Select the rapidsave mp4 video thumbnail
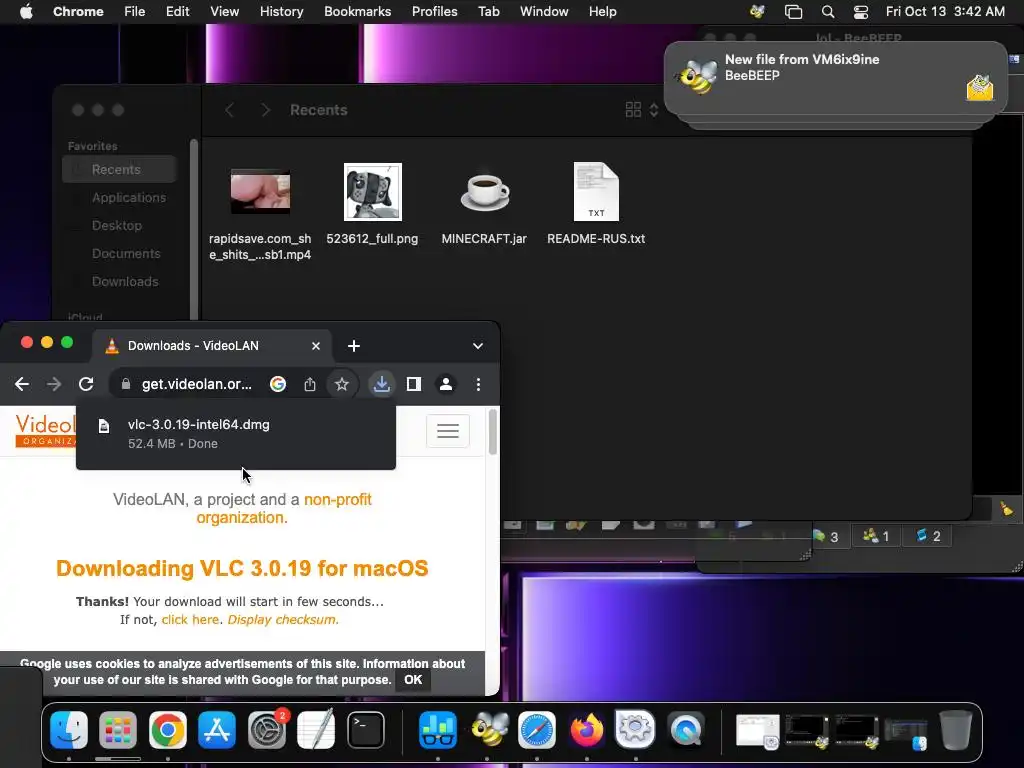 pyautogui.click(x=261, y=191)
